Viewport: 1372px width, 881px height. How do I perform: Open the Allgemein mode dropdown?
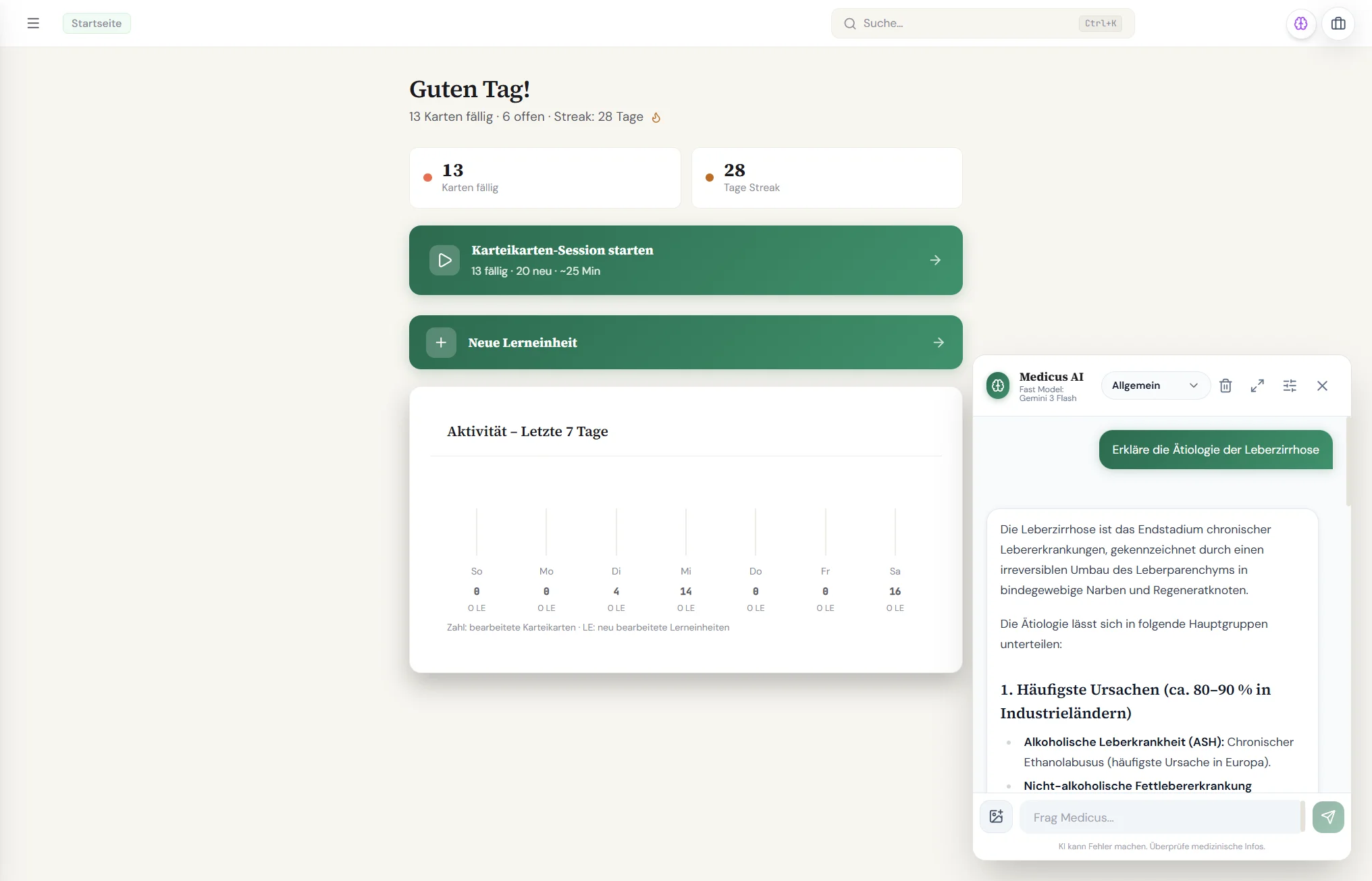point(1155,385)
